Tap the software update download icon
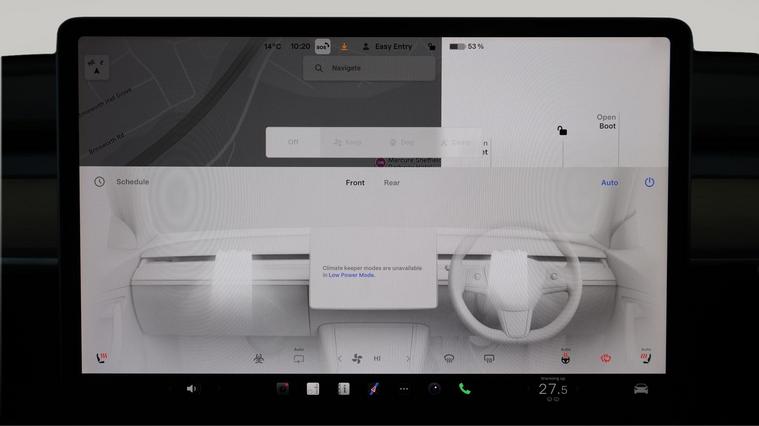 (x=344, y=47)
